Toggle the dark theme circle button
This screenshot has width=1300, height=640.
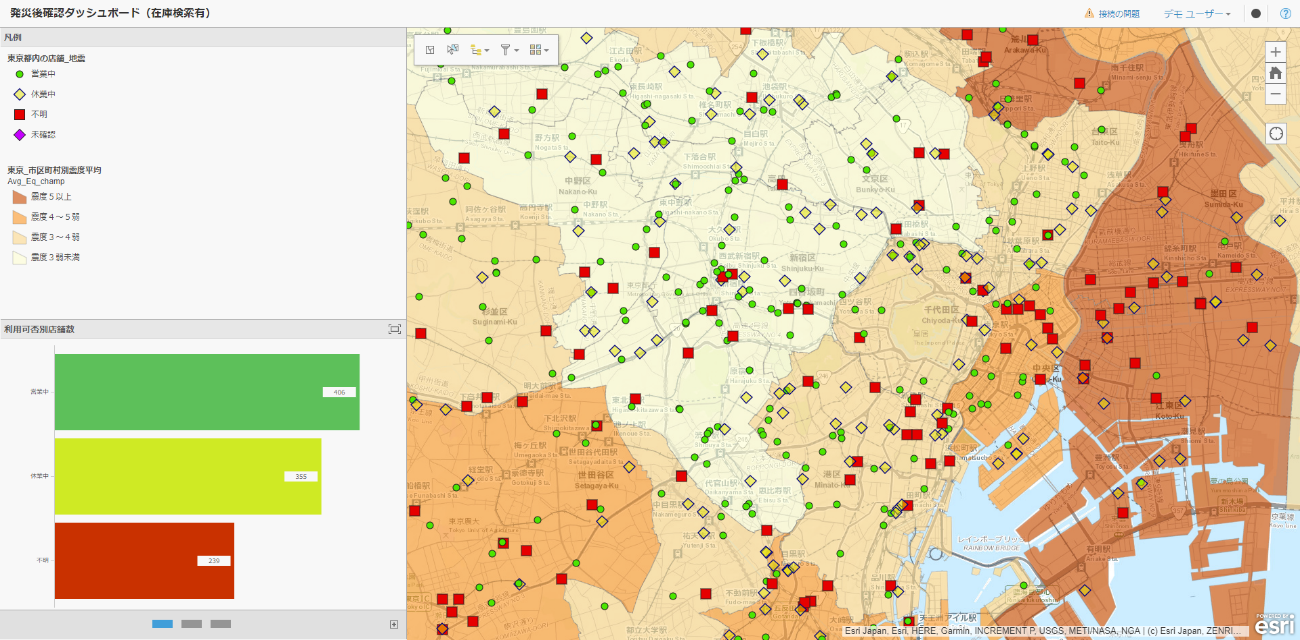1256,14
